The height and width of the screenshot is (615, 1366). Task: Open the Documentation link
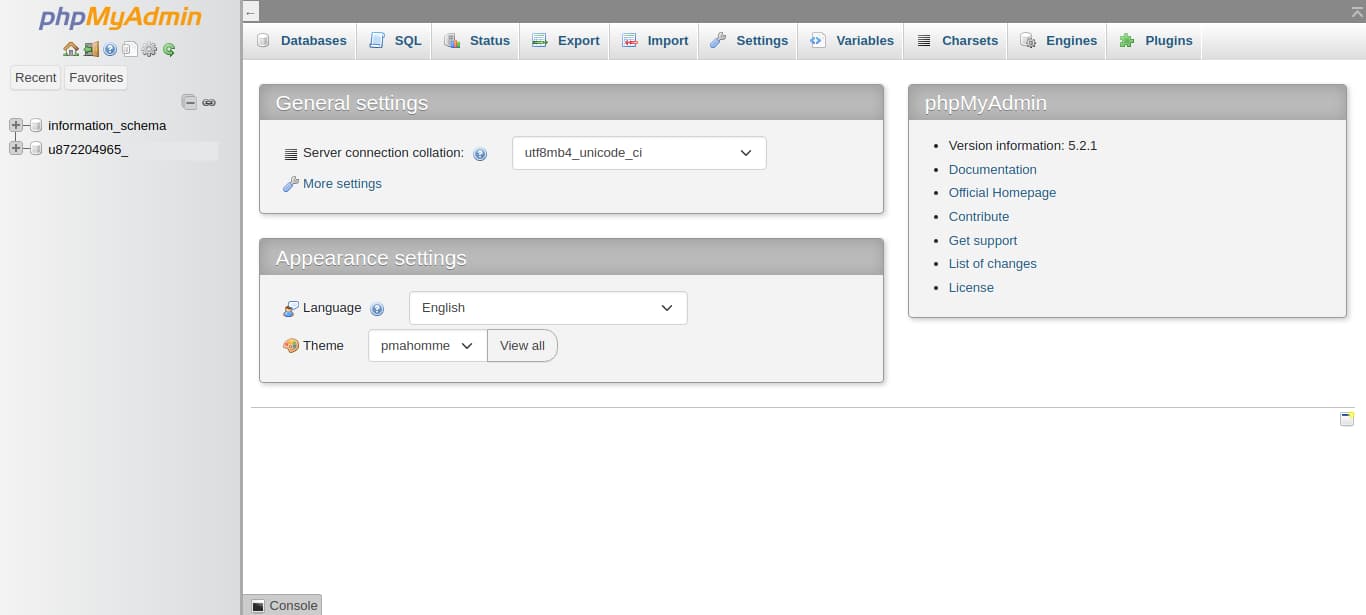(x=993, y=170)
